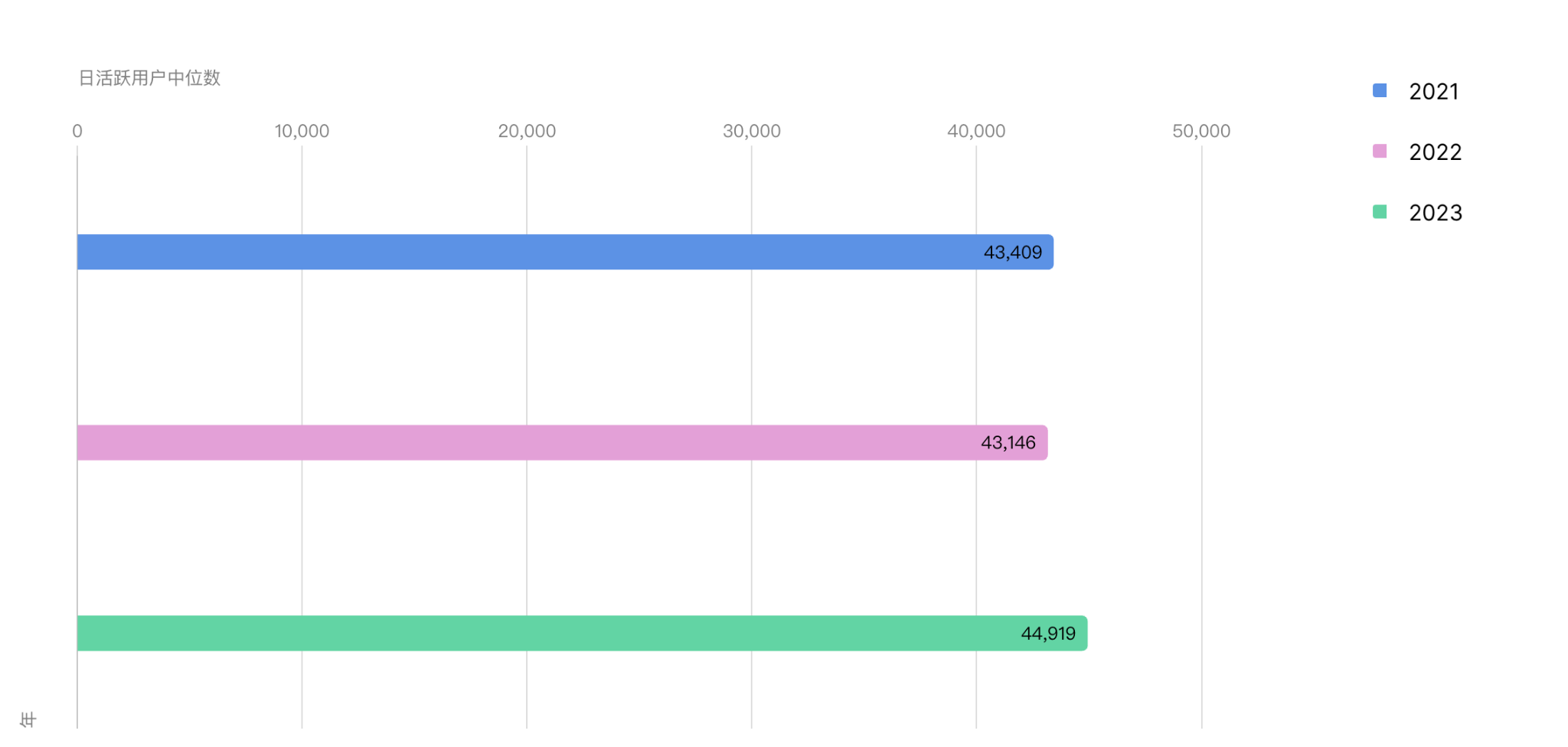The image size is (1568, 747).
Task: Click the 20,000 axis tick label
Action: click(527, 131)
